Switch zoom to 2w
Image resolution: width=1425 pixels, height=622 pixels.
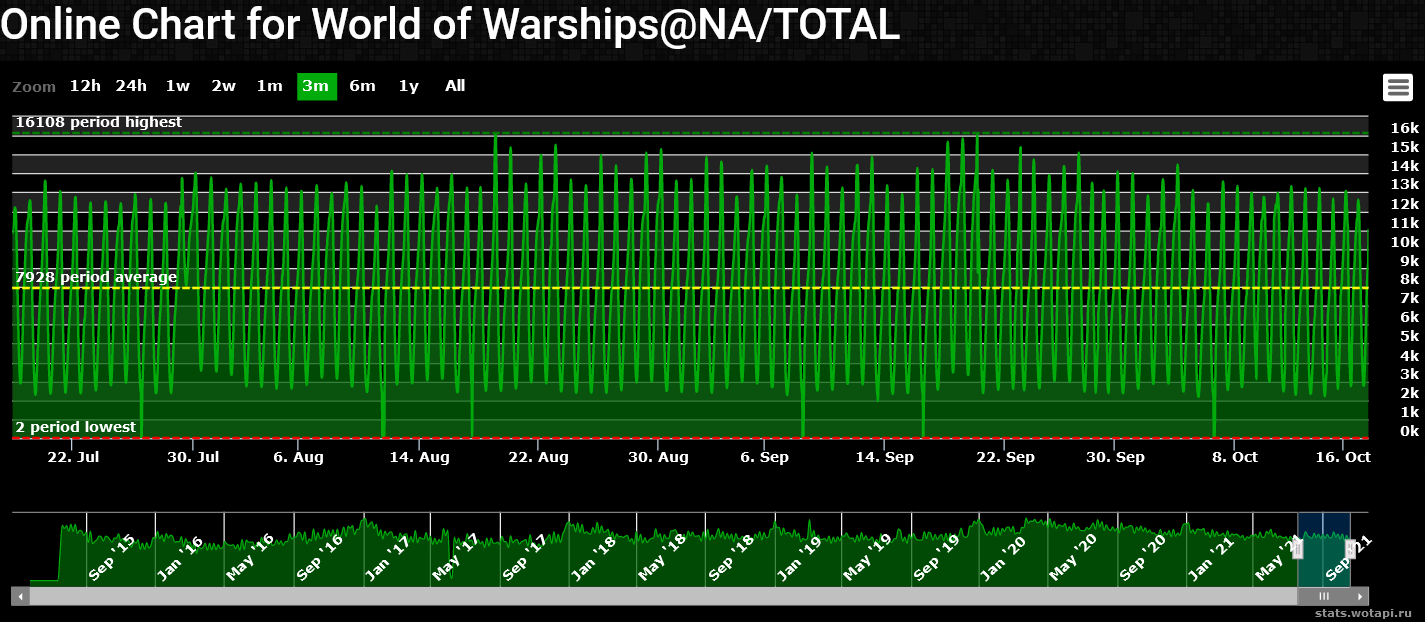(x=223, y=86)
